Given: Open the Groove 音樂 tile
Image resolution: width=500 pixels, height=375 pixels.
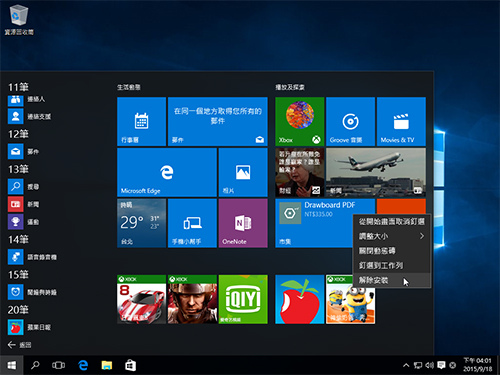Looking at the screenshot, I should pos(350,121).
